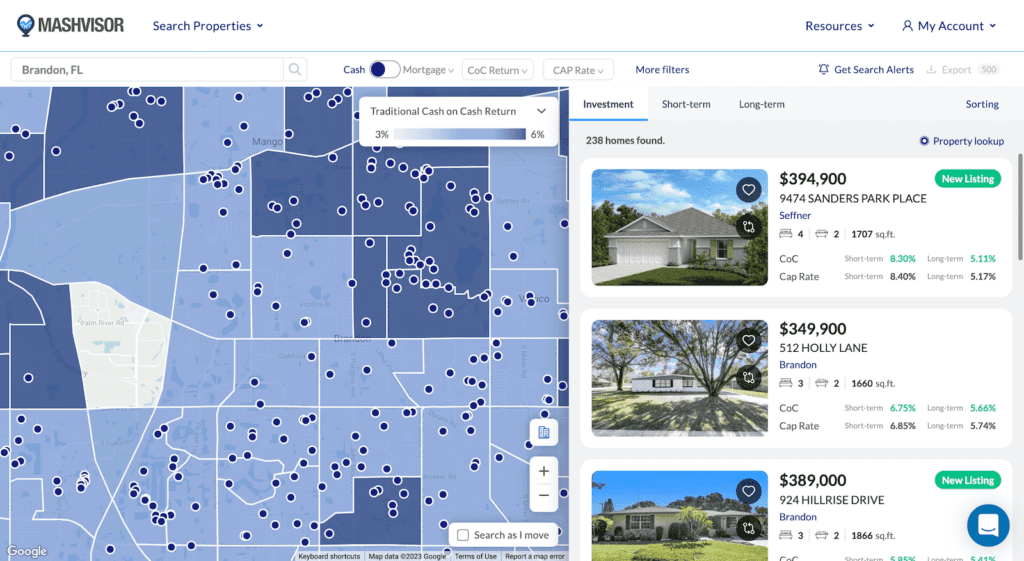Viewport: 1024px width, 561px height.
Task: Switch to the Investment tab
Action: tap(608, 104)
